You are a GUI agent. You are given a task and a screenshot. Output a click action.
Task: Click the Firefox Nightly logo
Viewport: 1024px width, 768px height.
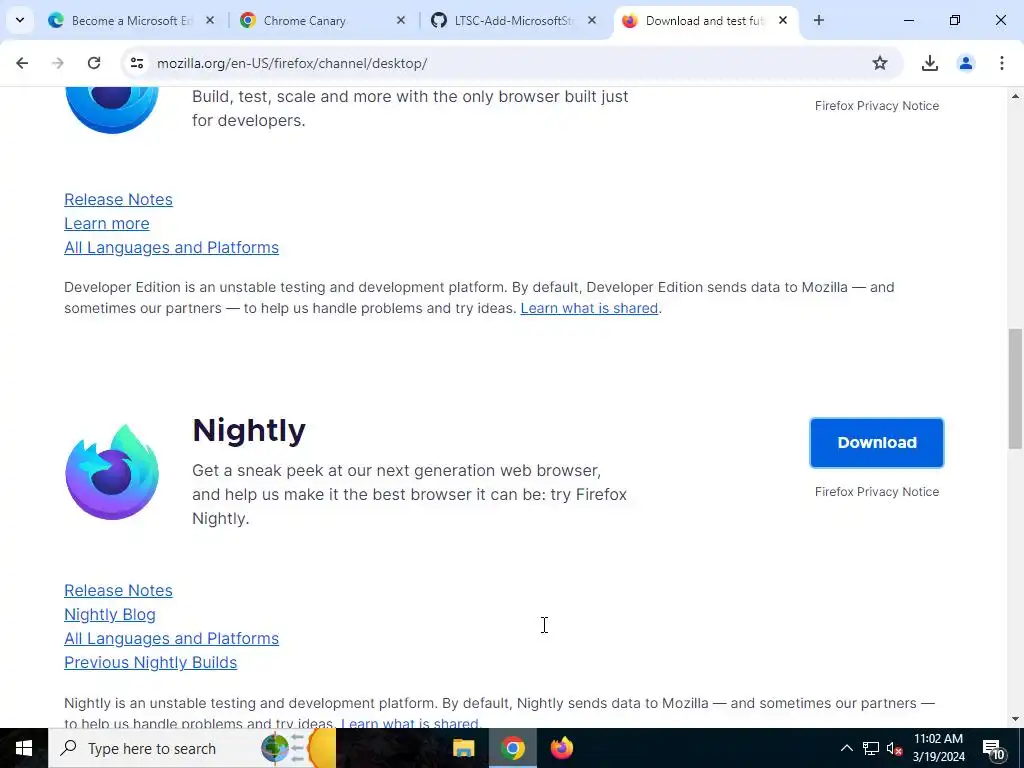112,472
